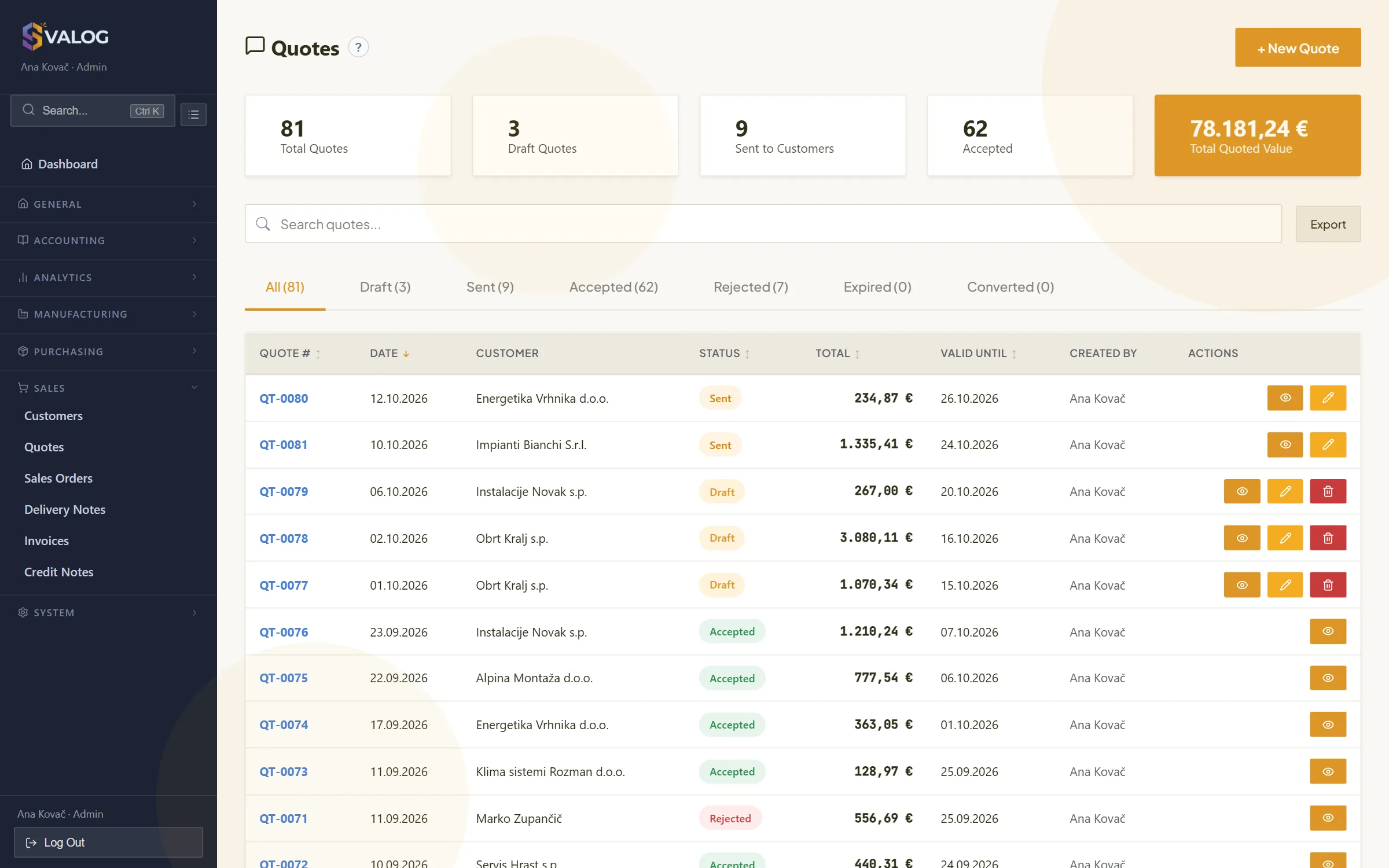The height and width of the screenshot is (868, 1389).
Task: Expand the Accounting sidebar section
Action: [108, 241]
